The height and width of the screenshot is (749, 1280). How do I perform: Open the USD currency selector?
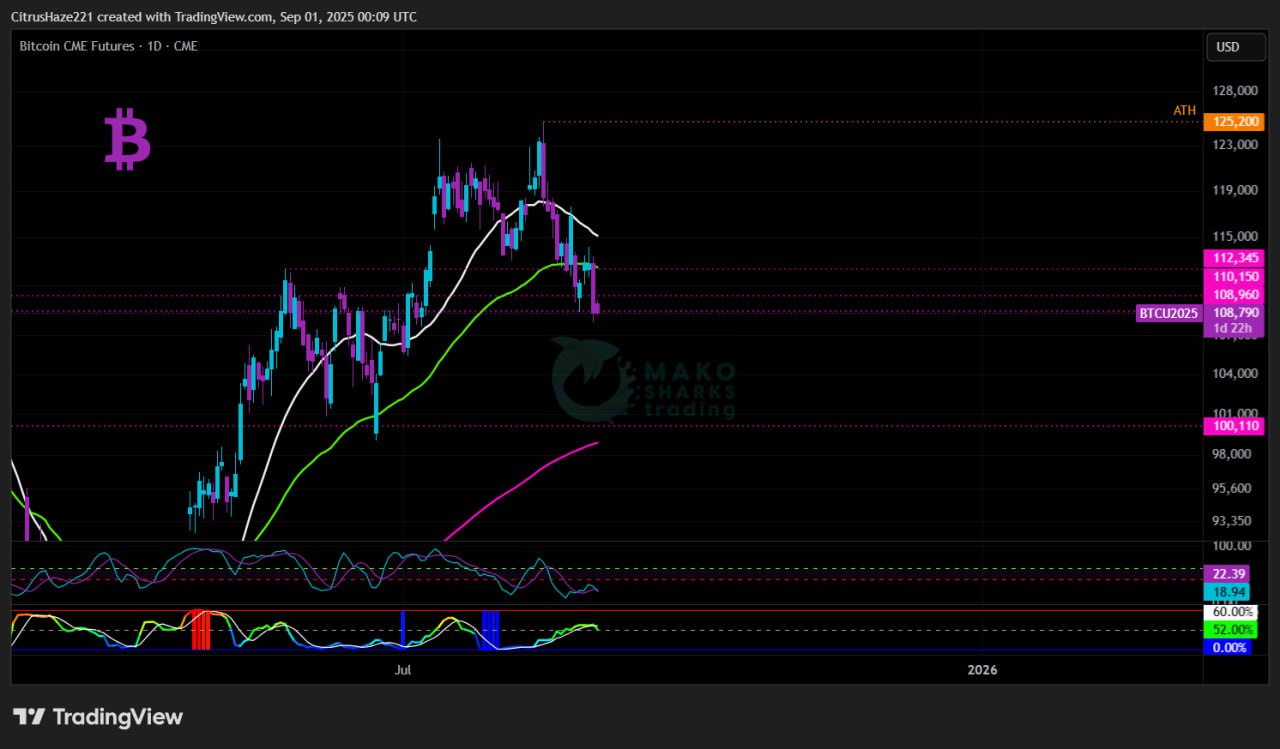(x=1227, y=47)
